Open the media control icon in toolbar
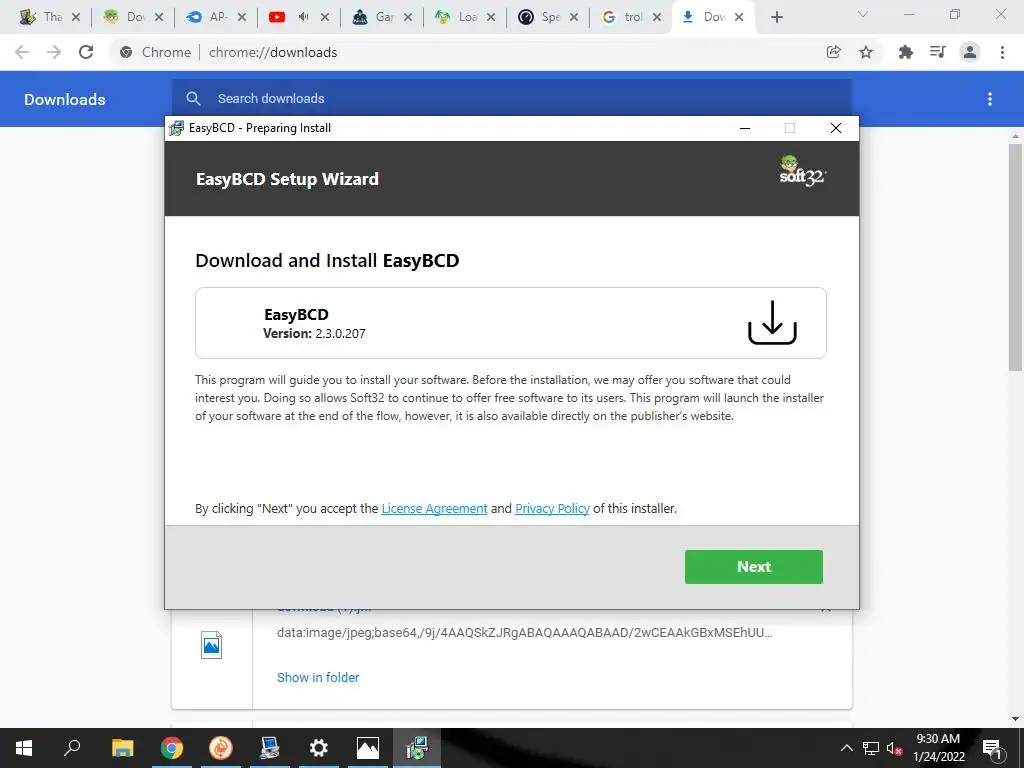Screen dimensions: 1024x768 (x=938, y=52)
